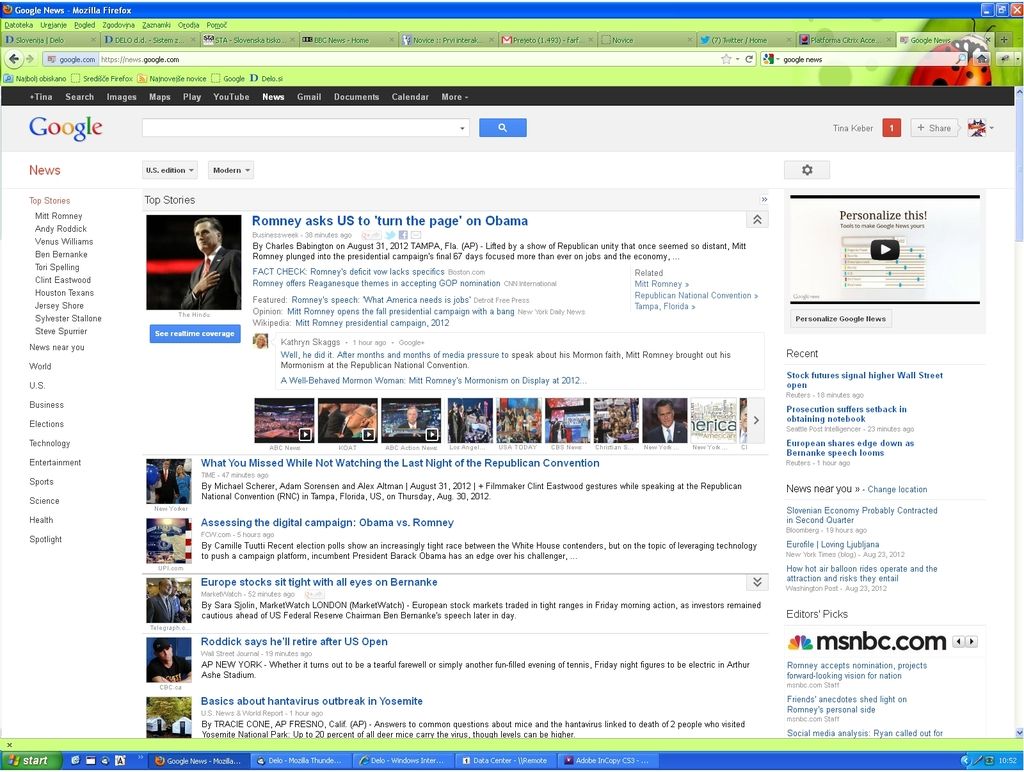Open the Windows Start menu
Viewport: 1024px width, 772px height.
(x=30, y=760)
